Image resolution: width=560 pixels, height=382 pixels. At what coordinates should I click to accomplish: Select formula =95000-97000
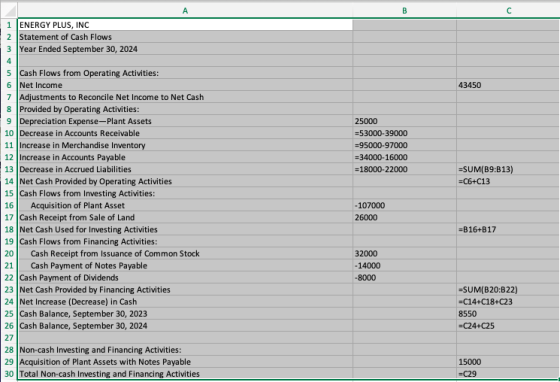pos(404,145)
